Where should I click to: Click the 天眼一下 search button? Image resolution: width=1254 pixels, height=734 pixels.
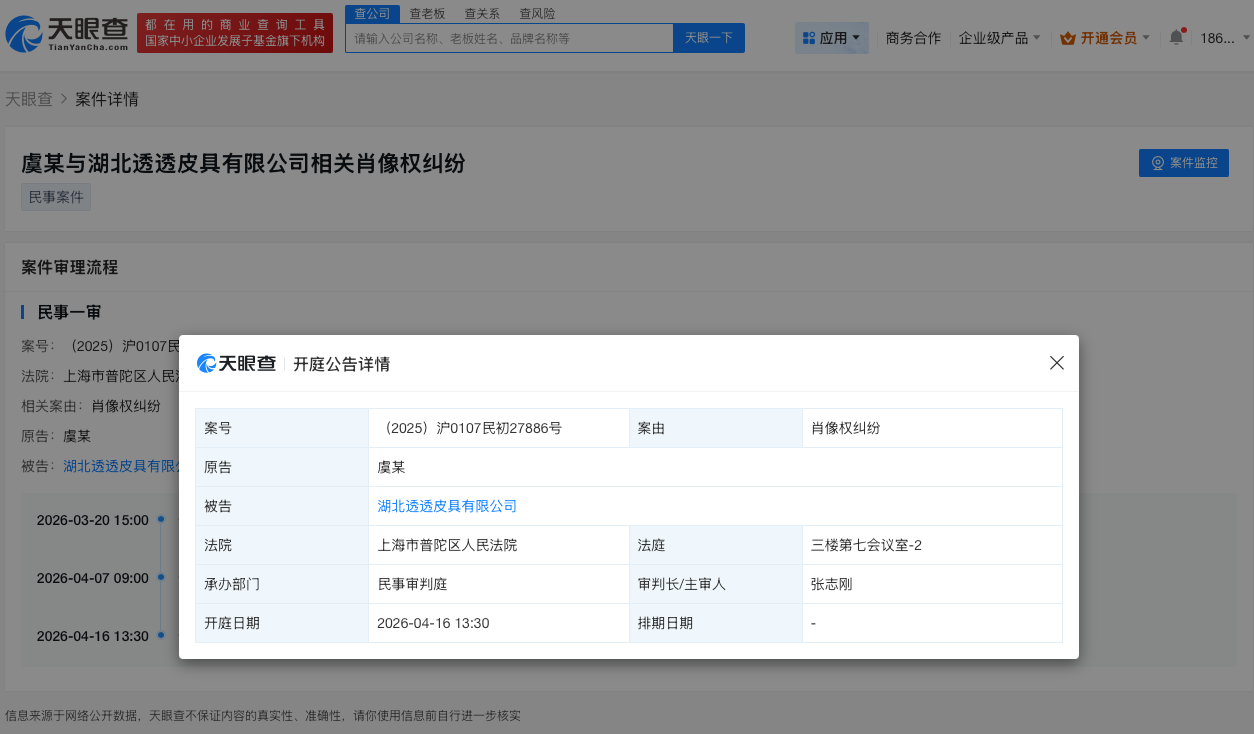click(x=708, y=36)
